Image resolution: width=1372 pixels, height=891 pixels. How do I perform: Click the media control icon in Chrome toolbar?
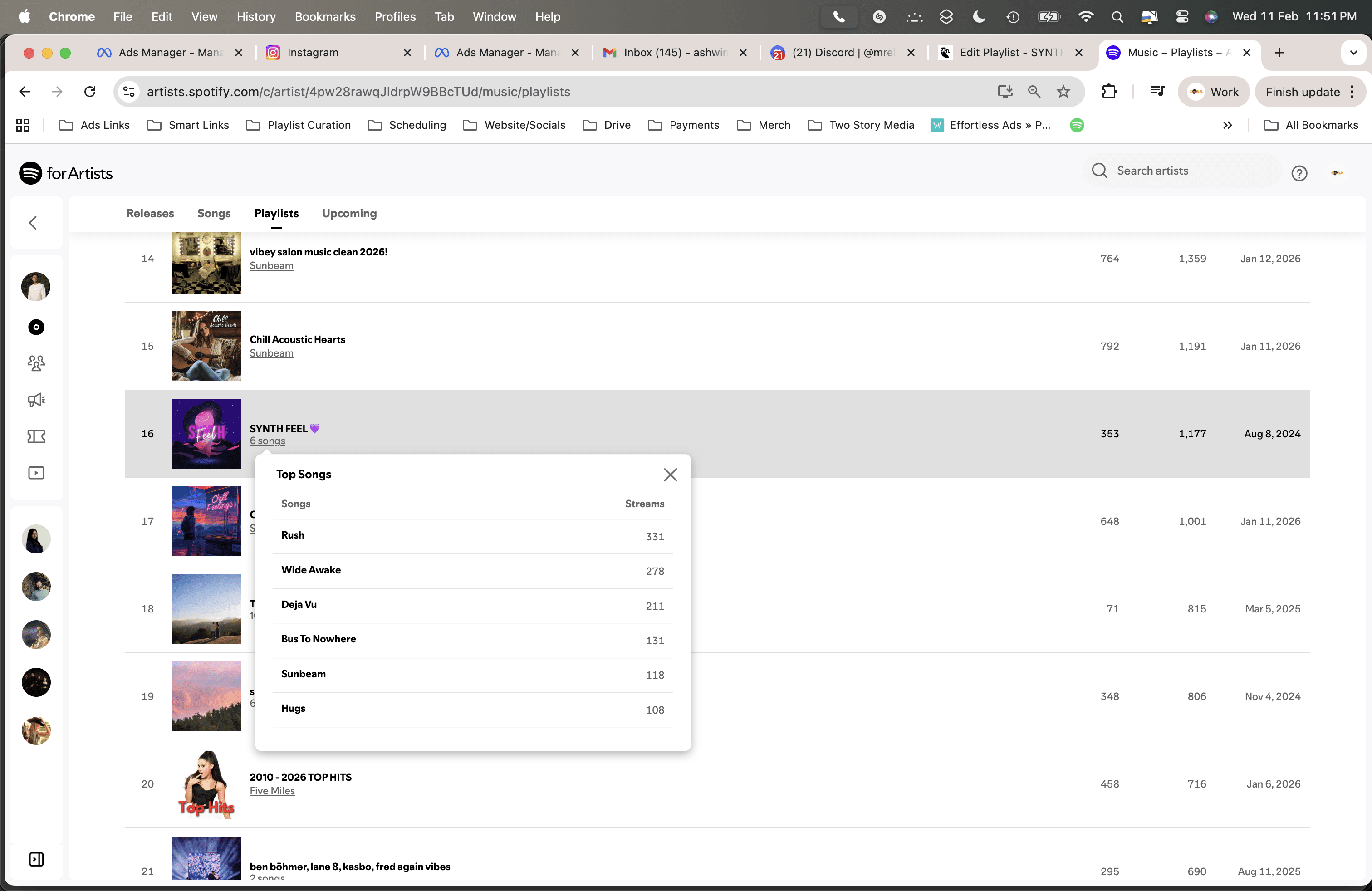[1157, 92]
